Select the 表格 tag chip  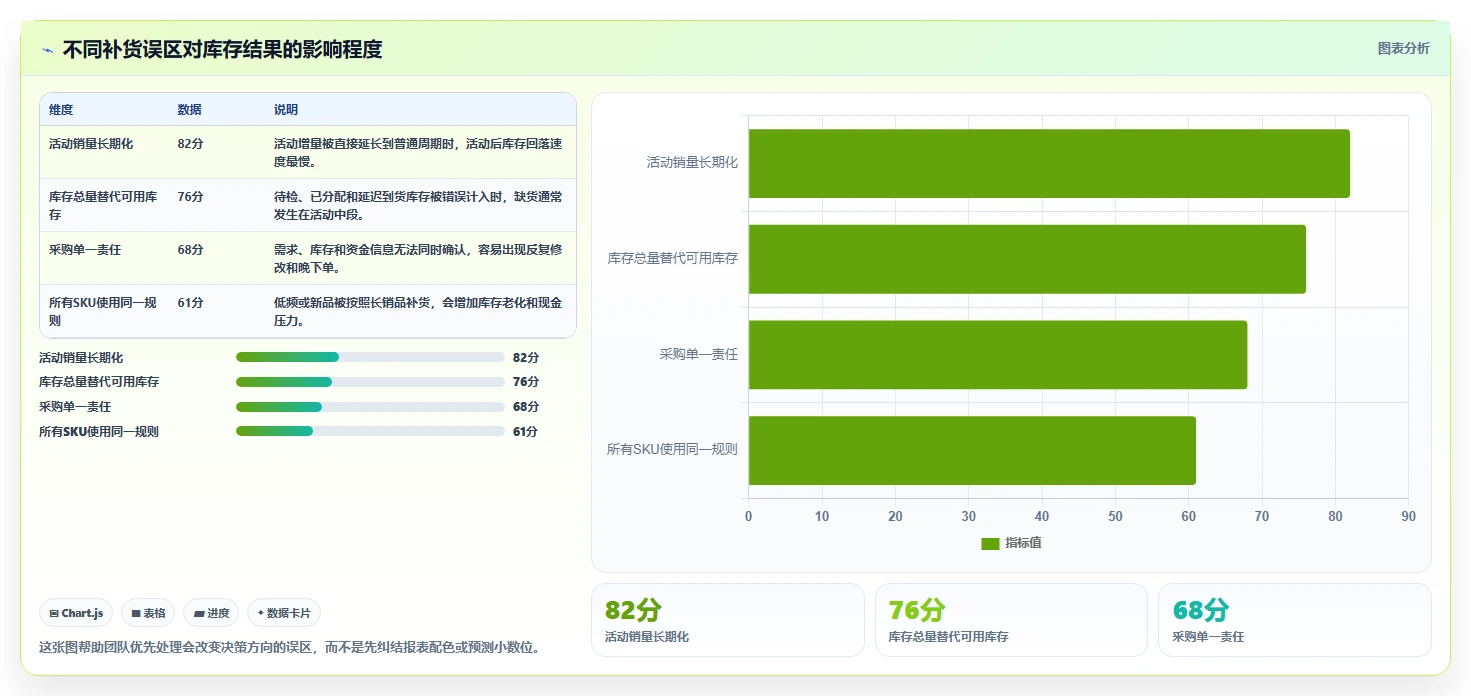point(148,613)
